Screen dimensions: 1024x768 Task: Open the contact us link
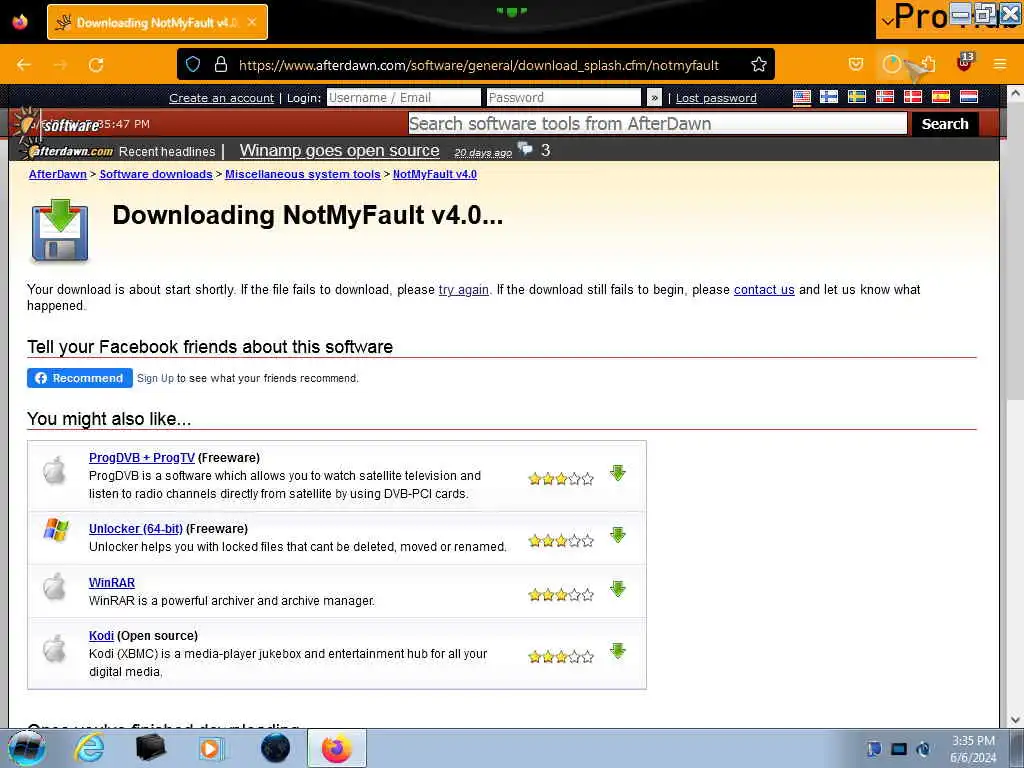764,289
